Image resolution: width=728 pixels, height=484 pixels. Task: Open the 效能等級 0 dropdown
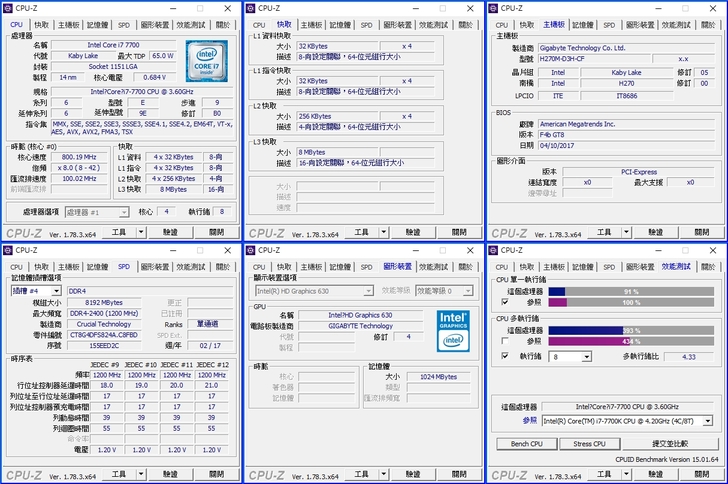pyautogui.click(x=468, y=291)
